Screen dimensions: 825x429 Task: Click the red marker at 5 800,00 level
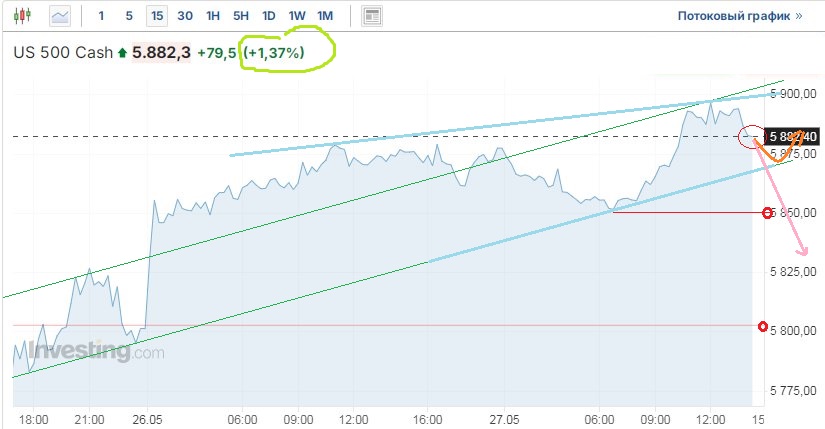764,326
